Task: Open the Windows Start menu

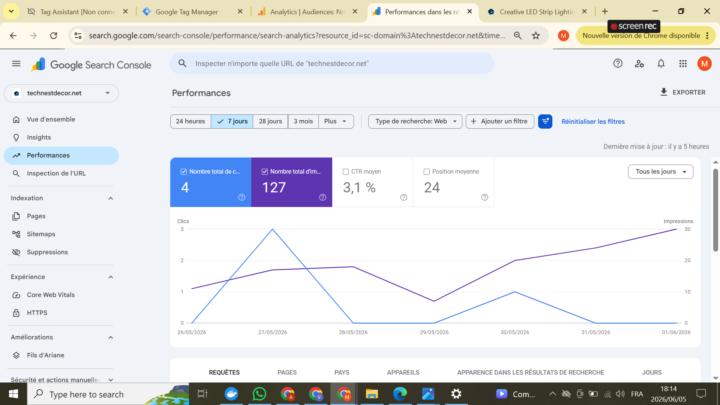Action: [x=13, y=394]
